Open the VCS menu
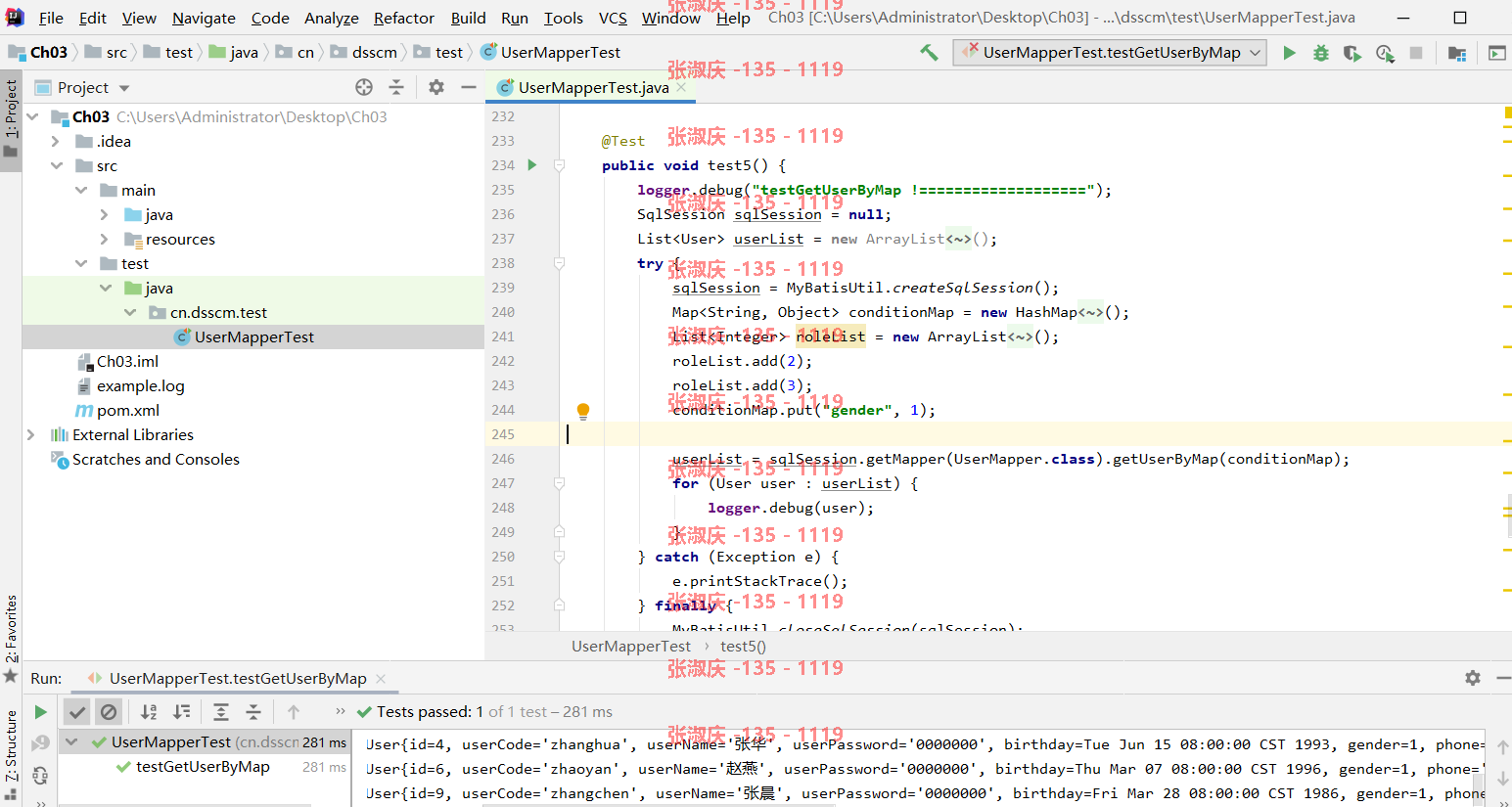This screenshot has width=1512, height=807. [x=613, y=18]
